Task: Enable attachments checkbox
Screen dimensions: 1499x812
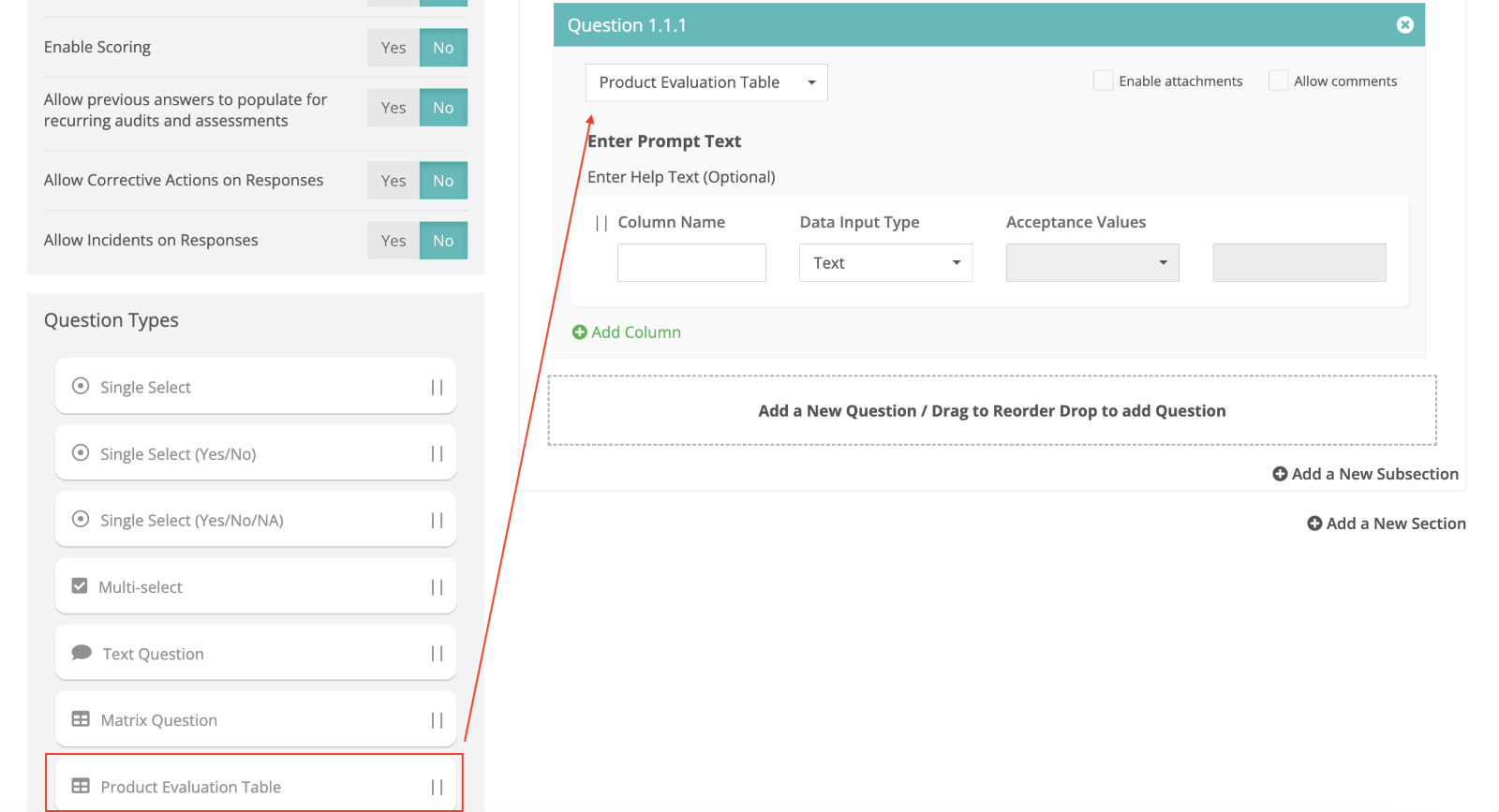Action: pyautogui.click(x=1103, y=81)
